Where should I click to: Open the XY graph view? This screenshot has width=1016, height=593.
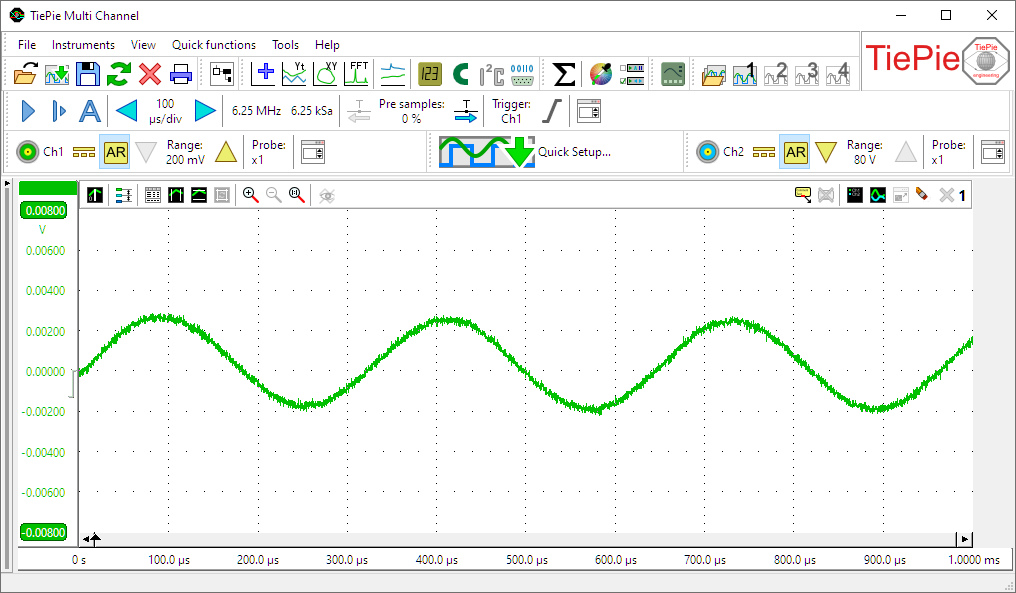[x=327, y=74]
